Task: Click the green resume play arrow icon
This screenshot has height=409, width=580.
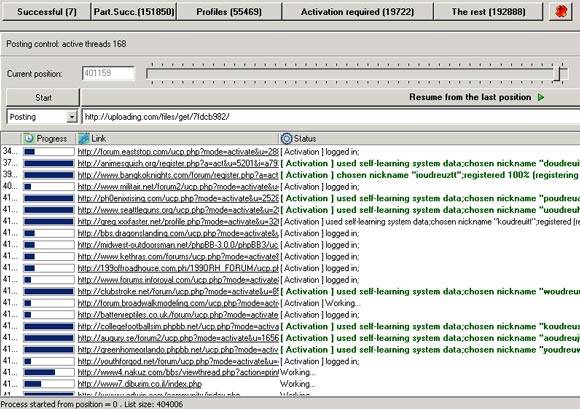Action: [x=541, y=97]
